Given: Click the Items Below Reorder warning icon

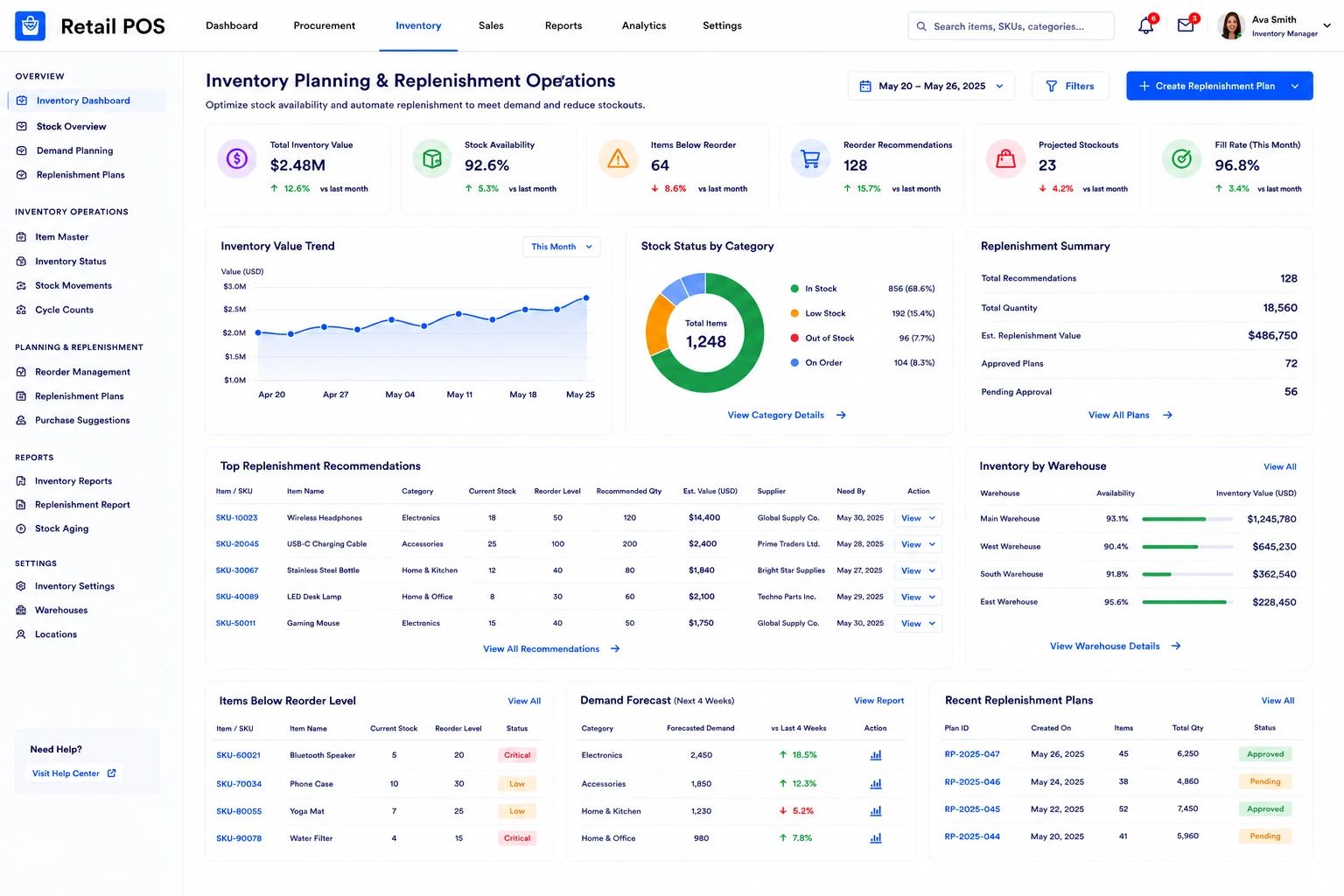Looking at the screenshot, I should (618, 159).
